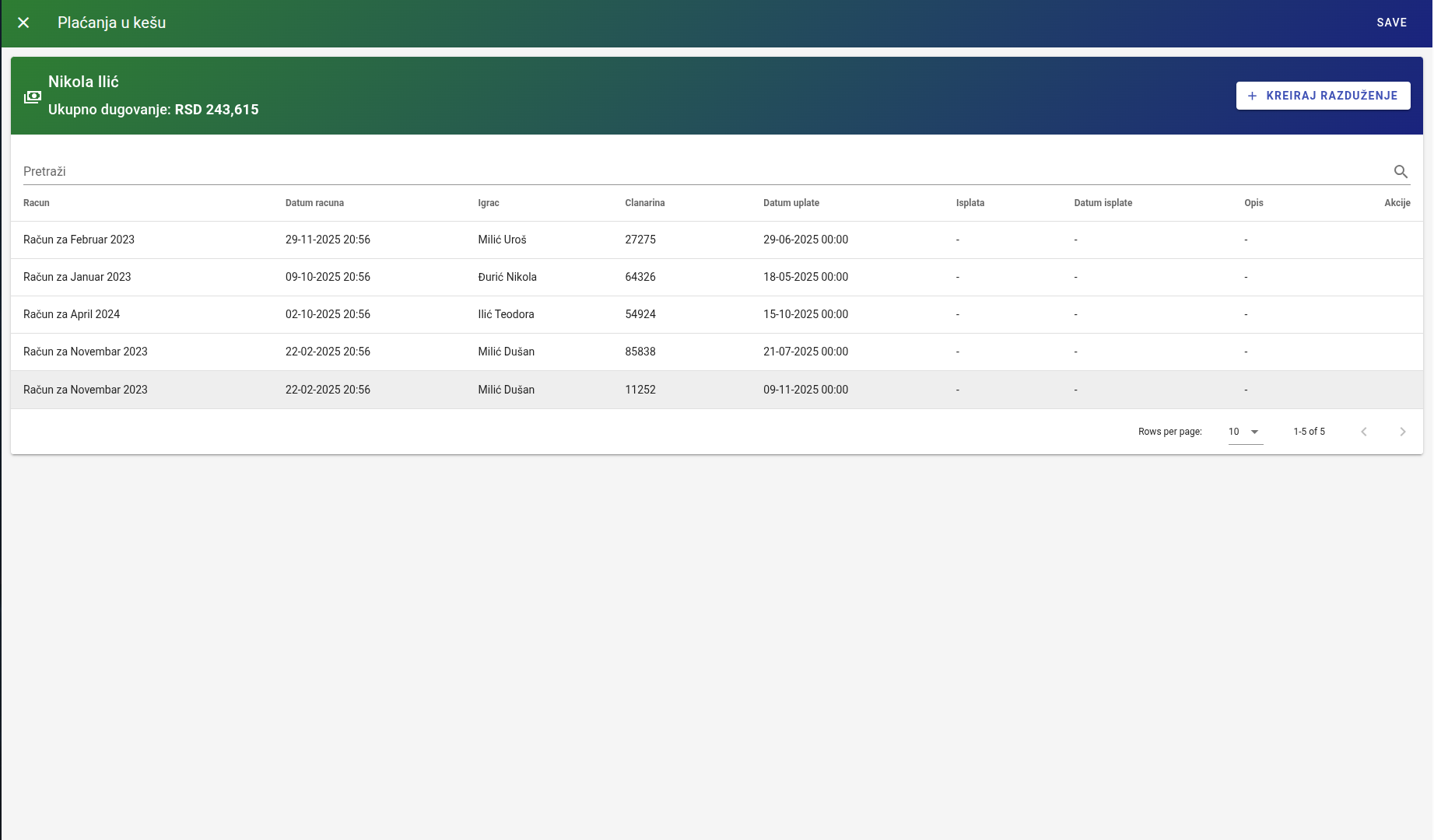1434x840 pixels.
Task: Click the plus icon in Kreiraj razduženje
Action: [x=1252, y=96]
